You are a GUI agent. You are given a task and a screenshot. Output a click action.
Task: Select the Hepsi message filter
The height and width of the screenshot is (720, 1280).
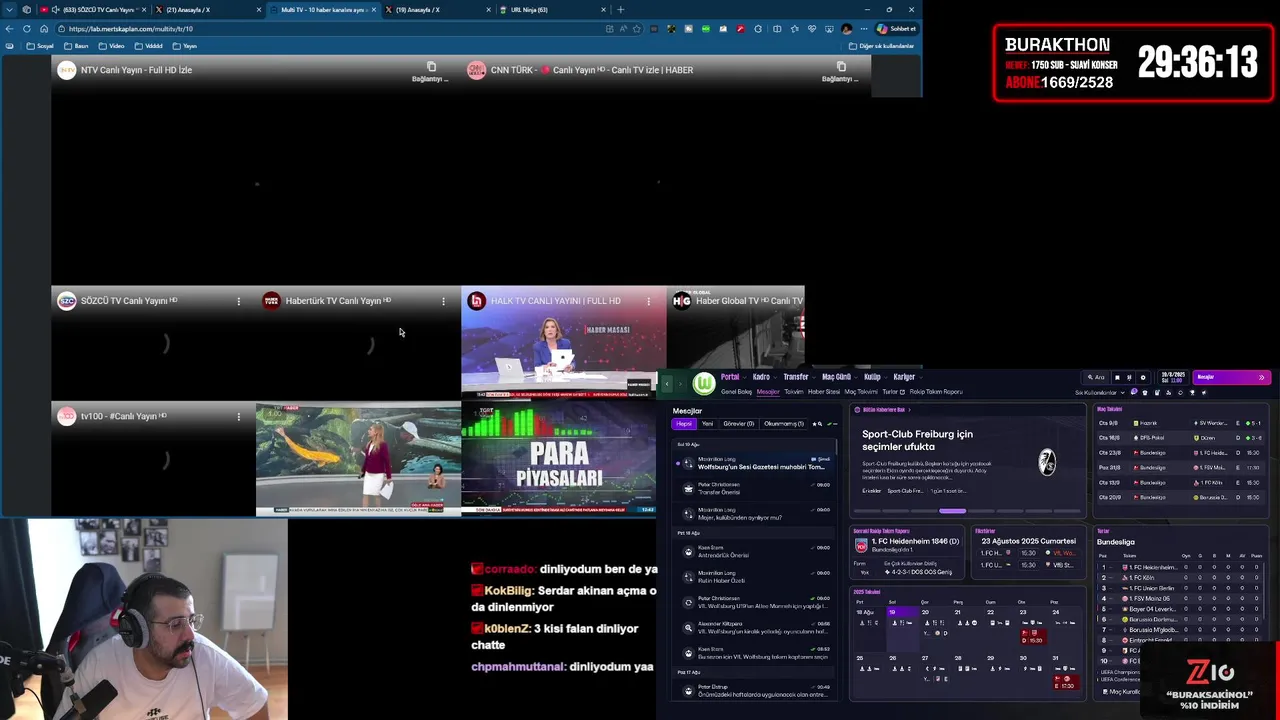pyautogui.click(x=684, y=424)
